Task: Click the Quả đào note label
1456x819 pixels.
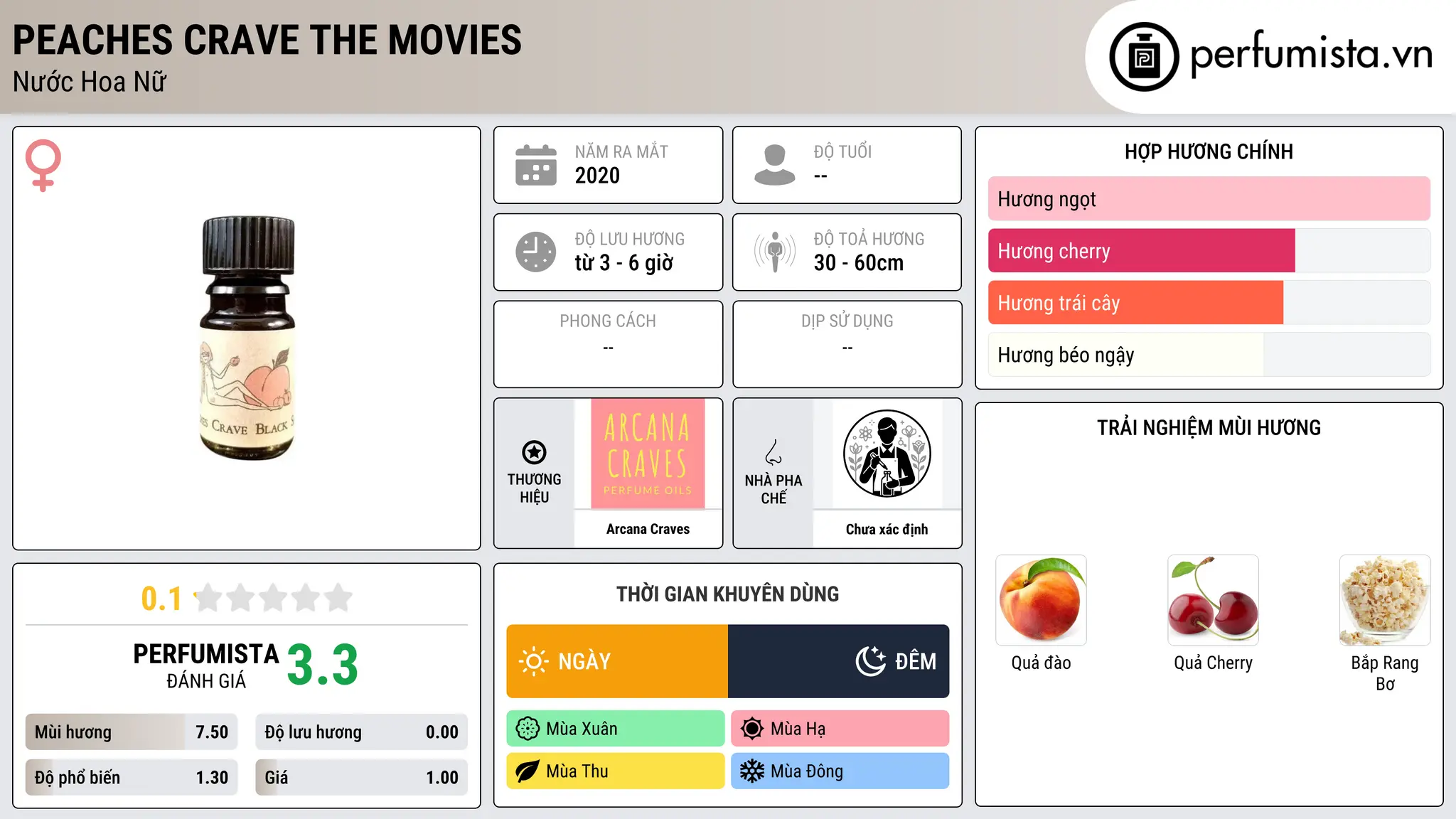Action: (x=1041, y=663)
